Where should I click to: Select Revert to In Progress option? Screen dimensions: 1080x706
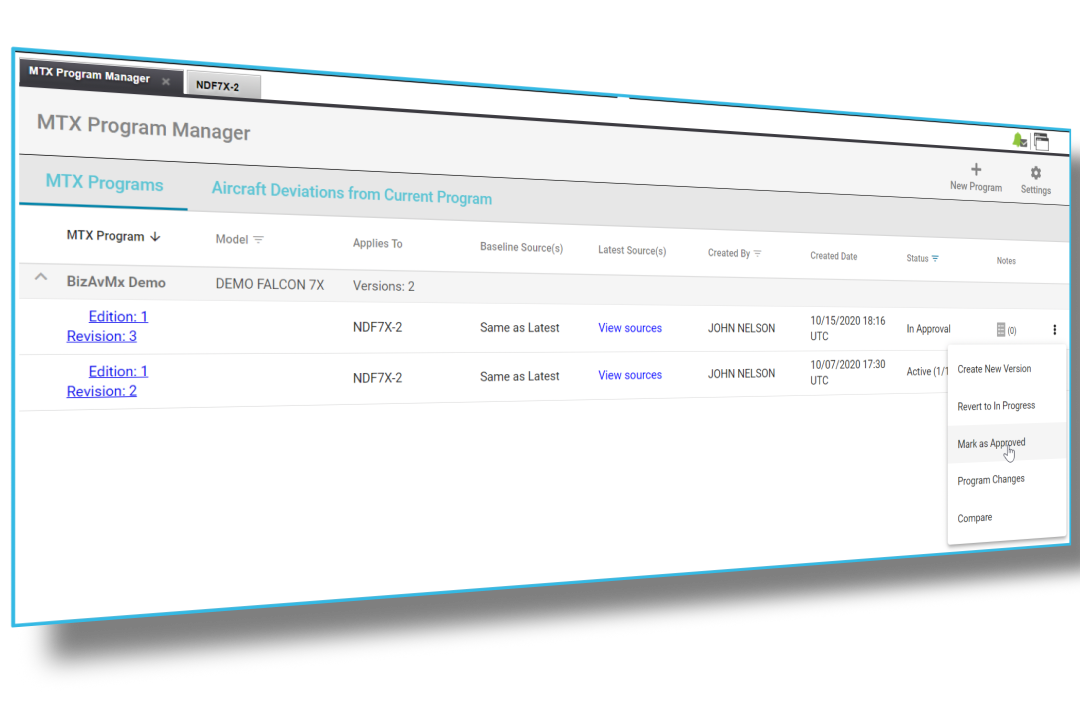(x=996, y=406)
